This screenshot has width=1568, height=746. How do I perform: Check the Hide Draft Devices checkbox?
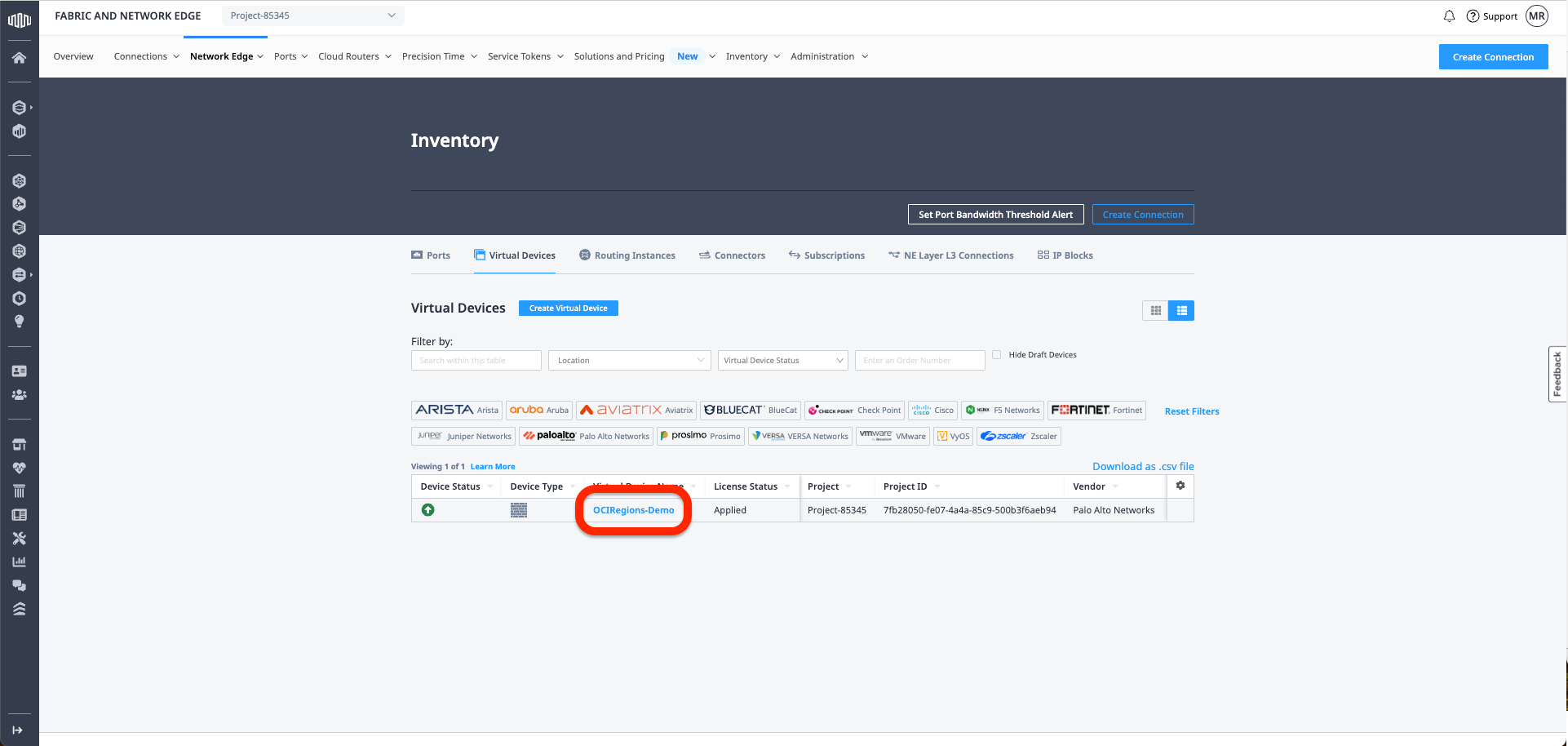(997, 355)
